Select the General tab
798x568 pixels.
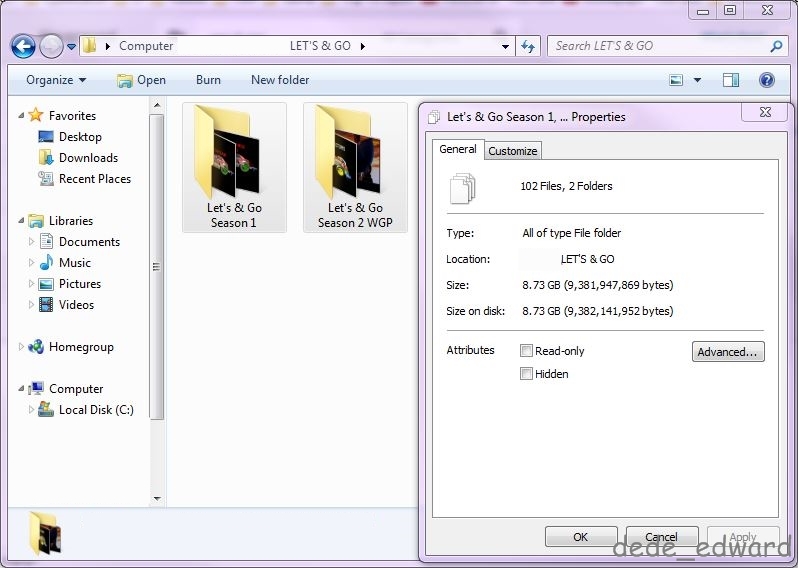click(x=458, y=149)
